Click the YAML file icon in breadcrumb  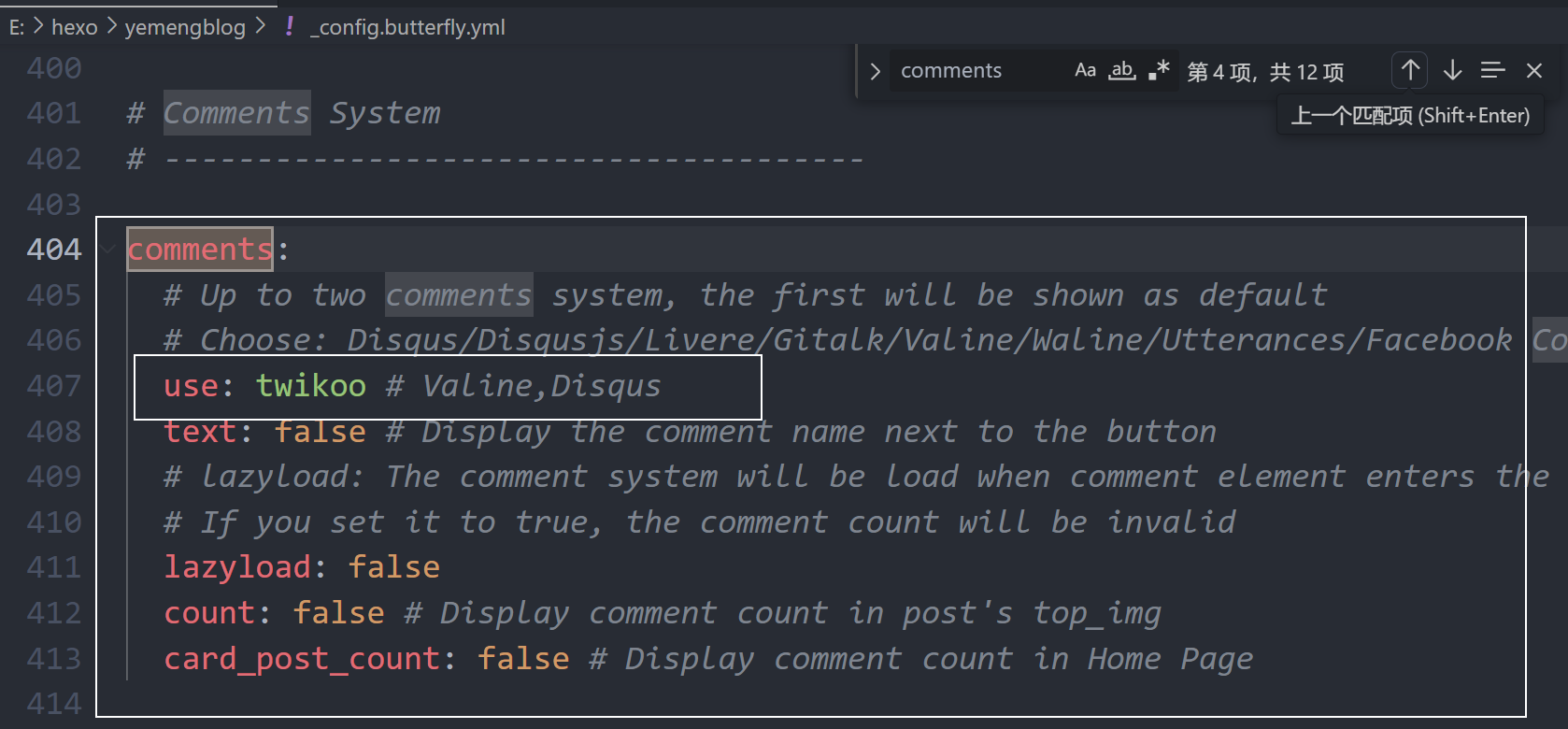290,27
